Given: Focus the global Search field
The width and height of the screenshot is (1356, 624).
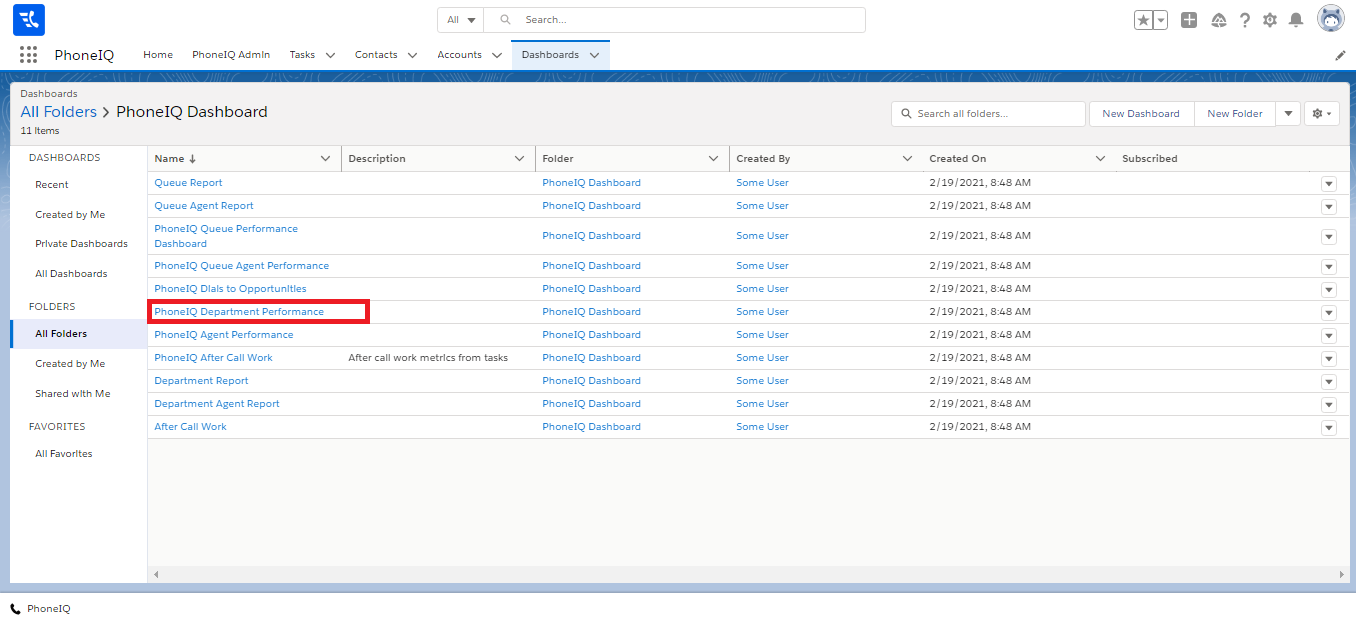Looking at the screenshot, I should point(675,20).
